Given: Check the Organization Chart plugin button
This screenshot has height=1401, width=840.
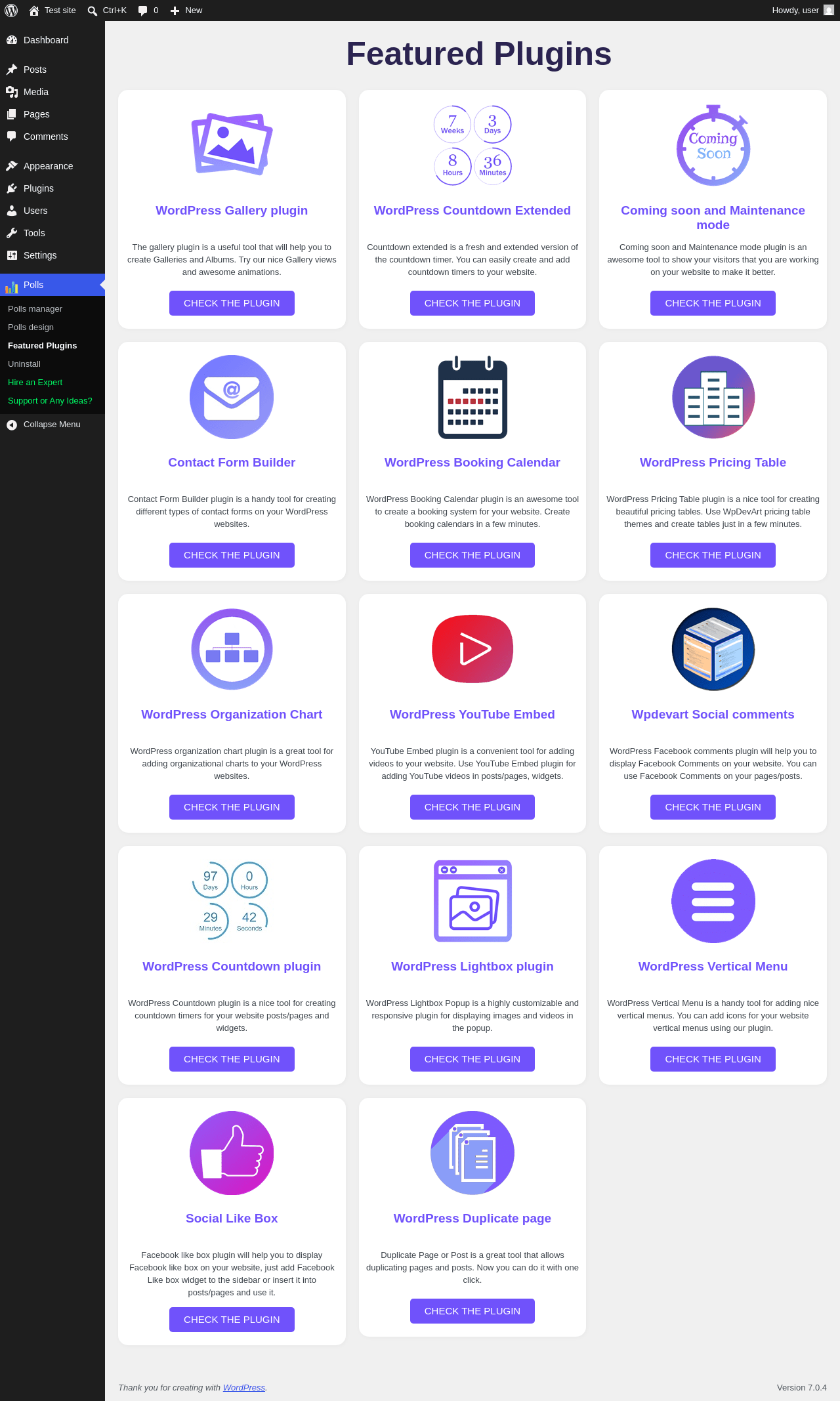Looking at the screenshot, I should click(232, 807).
